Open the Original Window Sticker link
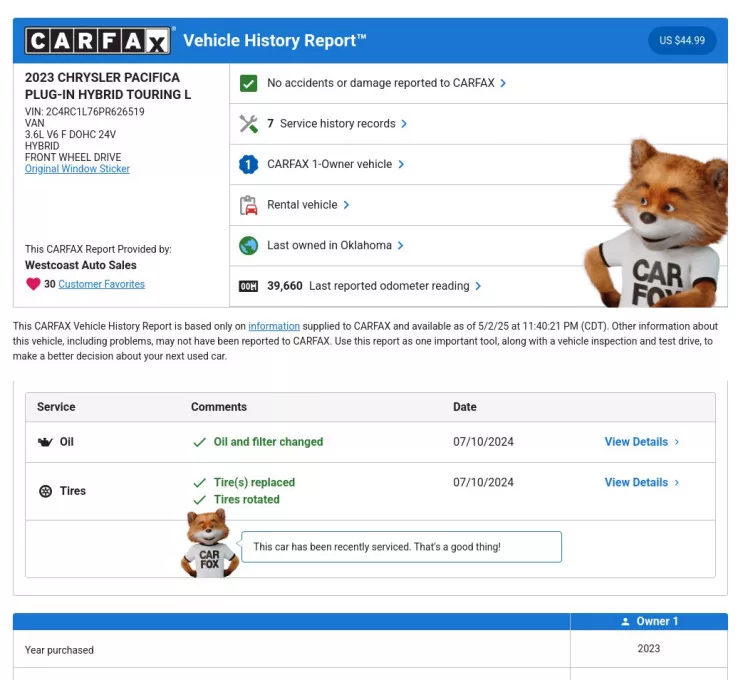This screenshot has width=743, height=680. (77, 169)
